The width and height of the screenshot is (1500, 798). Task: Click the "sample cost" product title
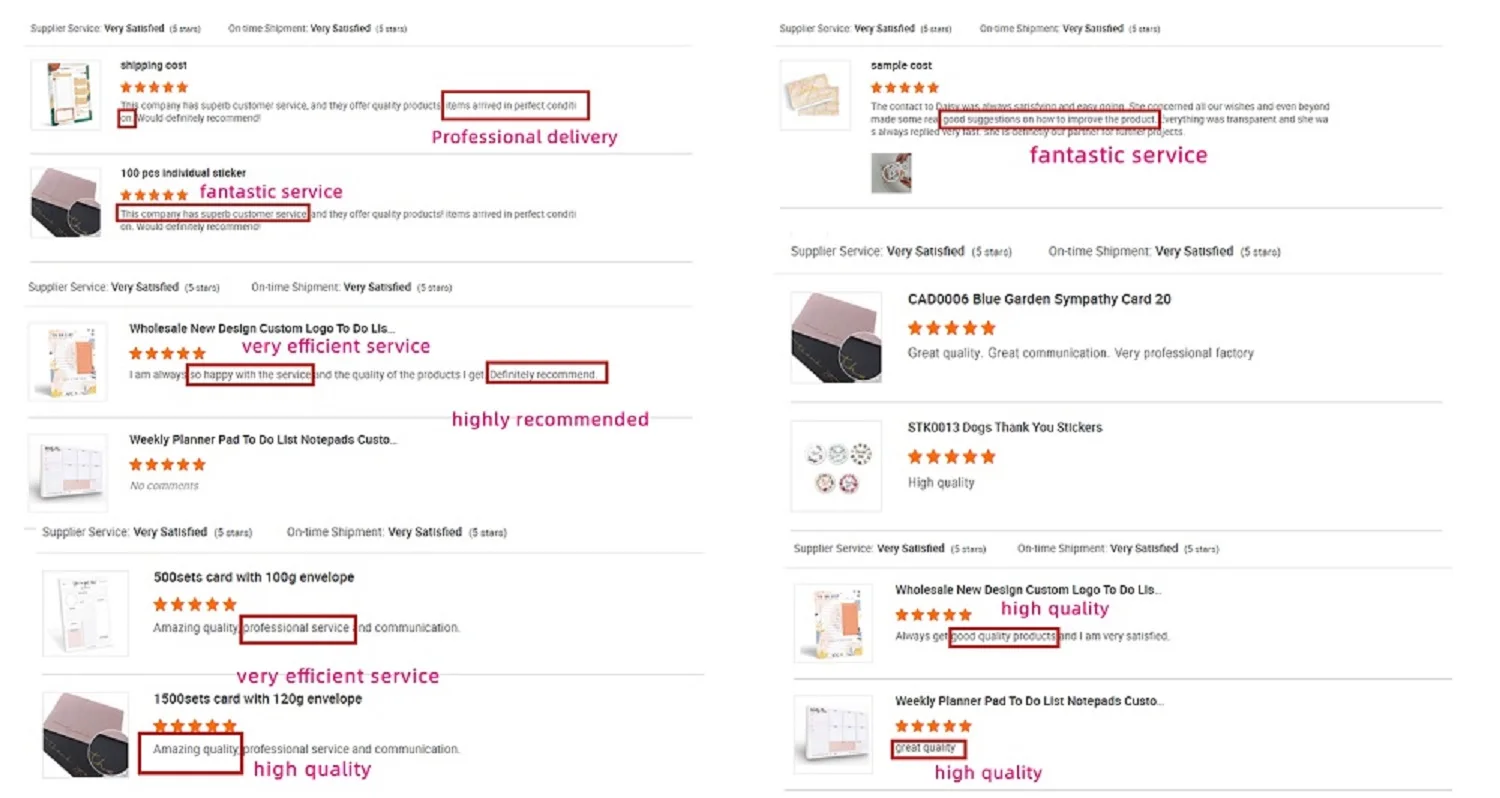click(x=901, y=66)
